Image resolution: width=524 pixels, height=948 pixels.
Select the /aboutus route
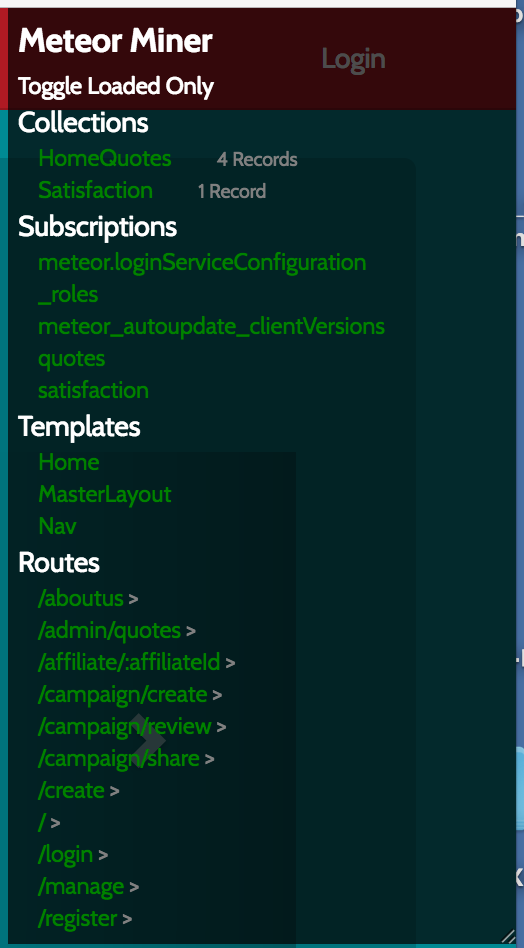(x=80, y=599)
